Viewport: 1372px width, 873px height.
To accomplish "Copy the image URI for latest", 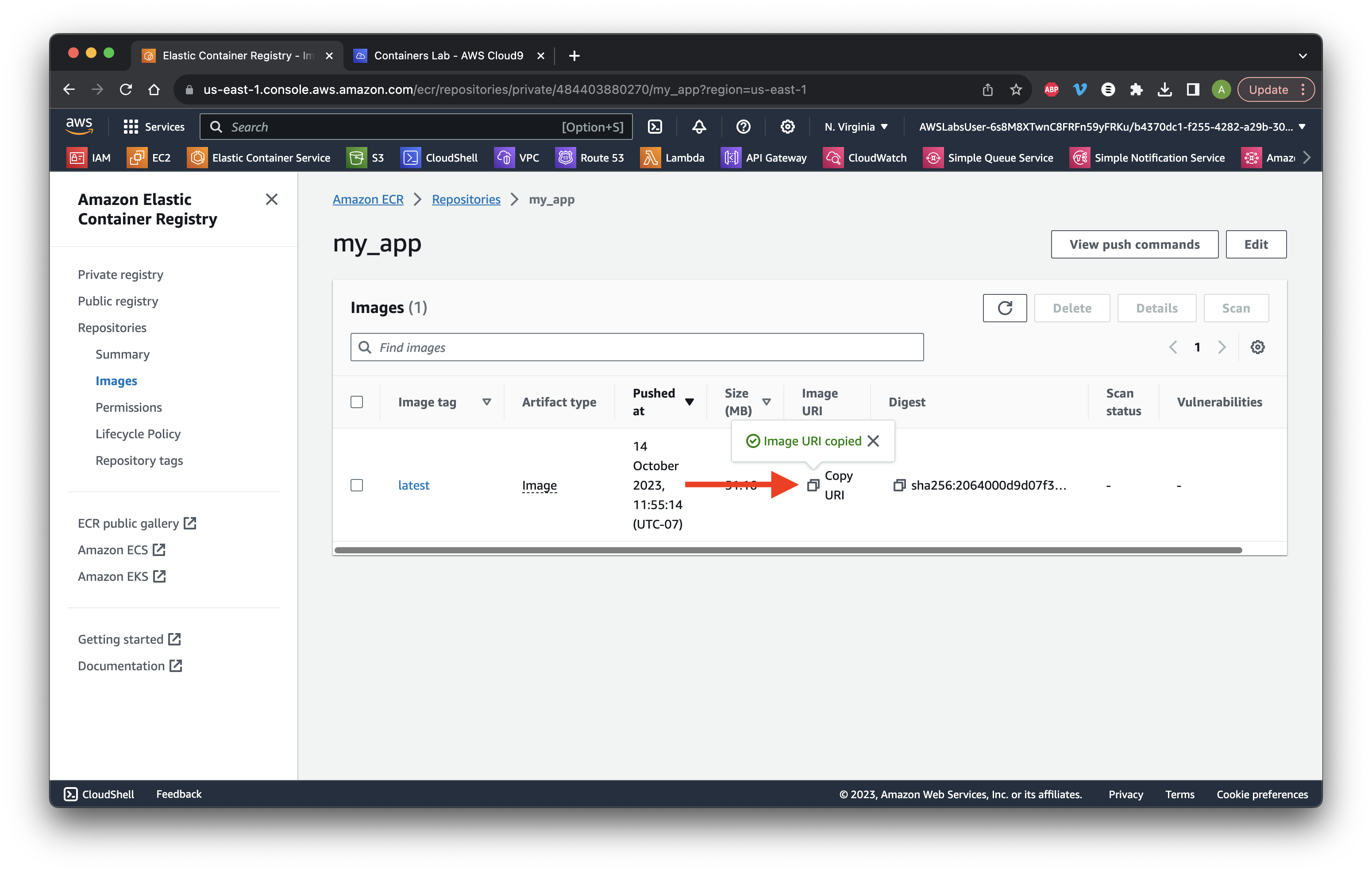I will pyautogui.click(x=813, y=485).
